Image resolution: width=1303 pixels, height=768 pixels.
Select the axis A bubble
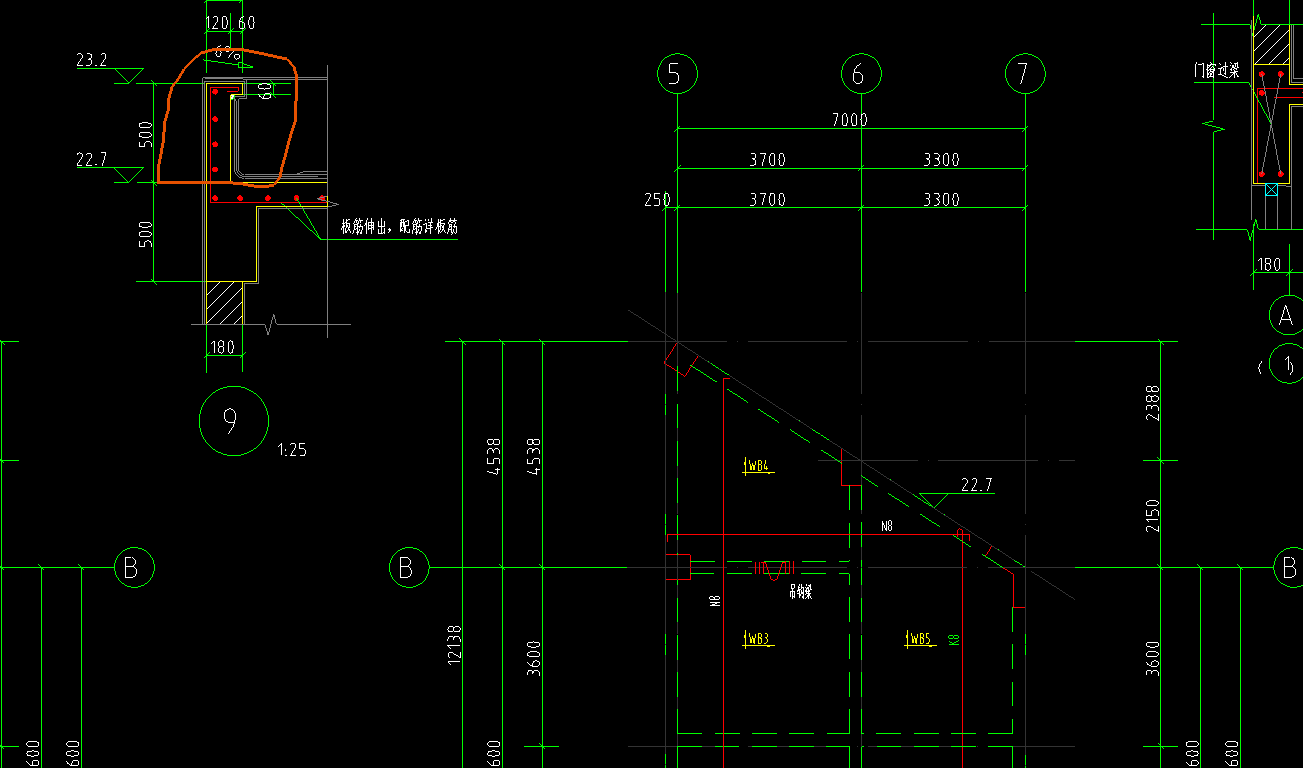point(1286,316)
